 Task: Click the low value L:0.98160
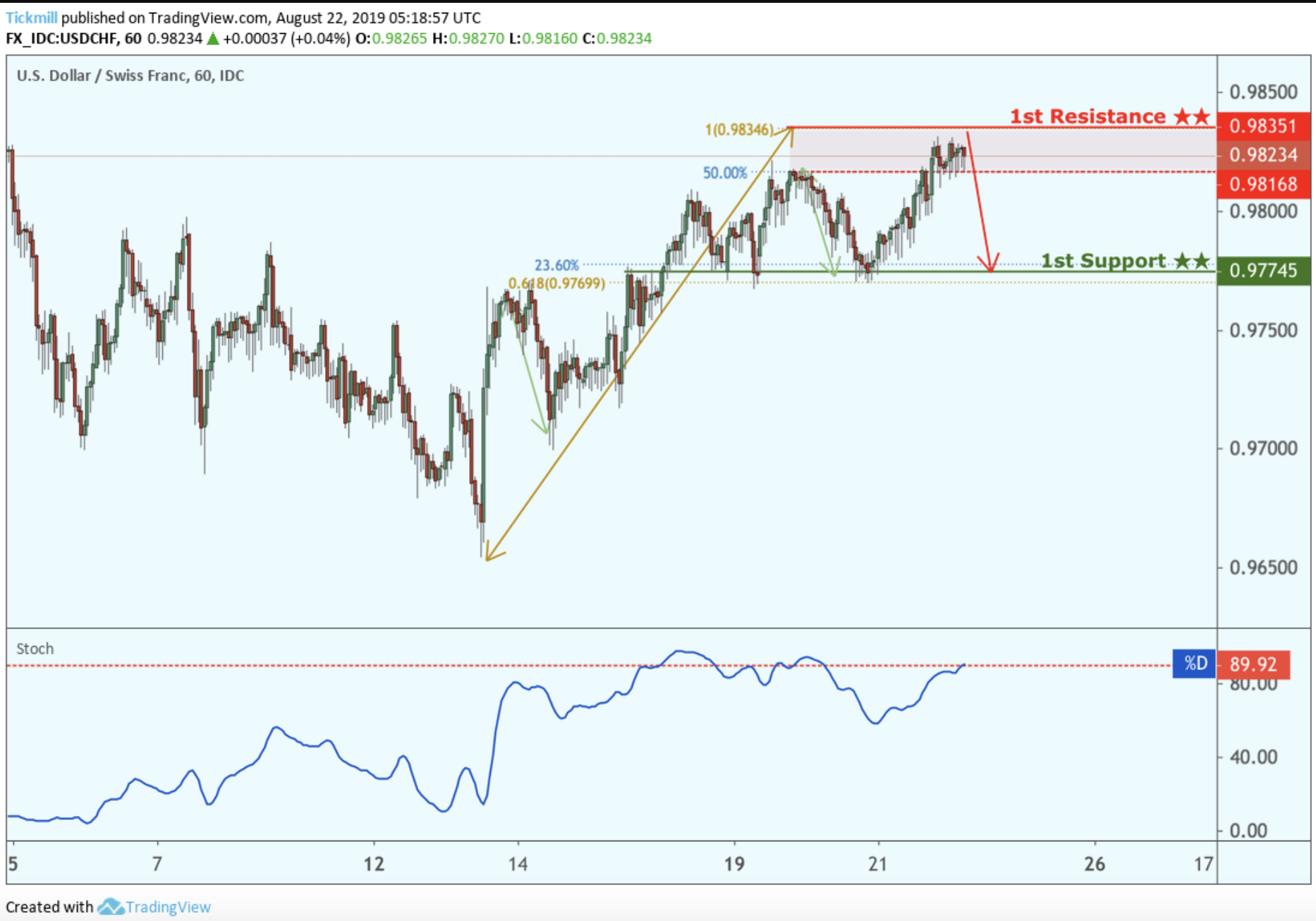[x=543, y=39]
